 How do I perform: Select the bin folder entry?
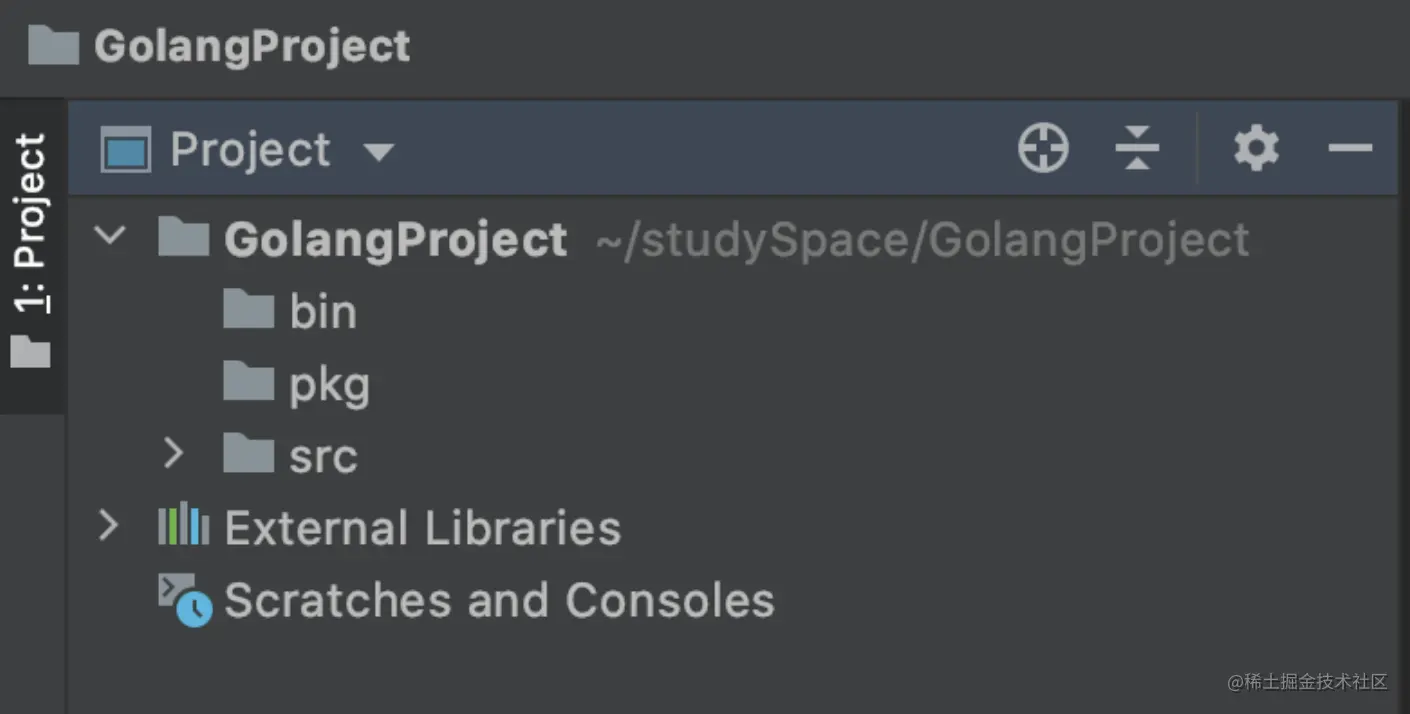[x=322, y=310]
